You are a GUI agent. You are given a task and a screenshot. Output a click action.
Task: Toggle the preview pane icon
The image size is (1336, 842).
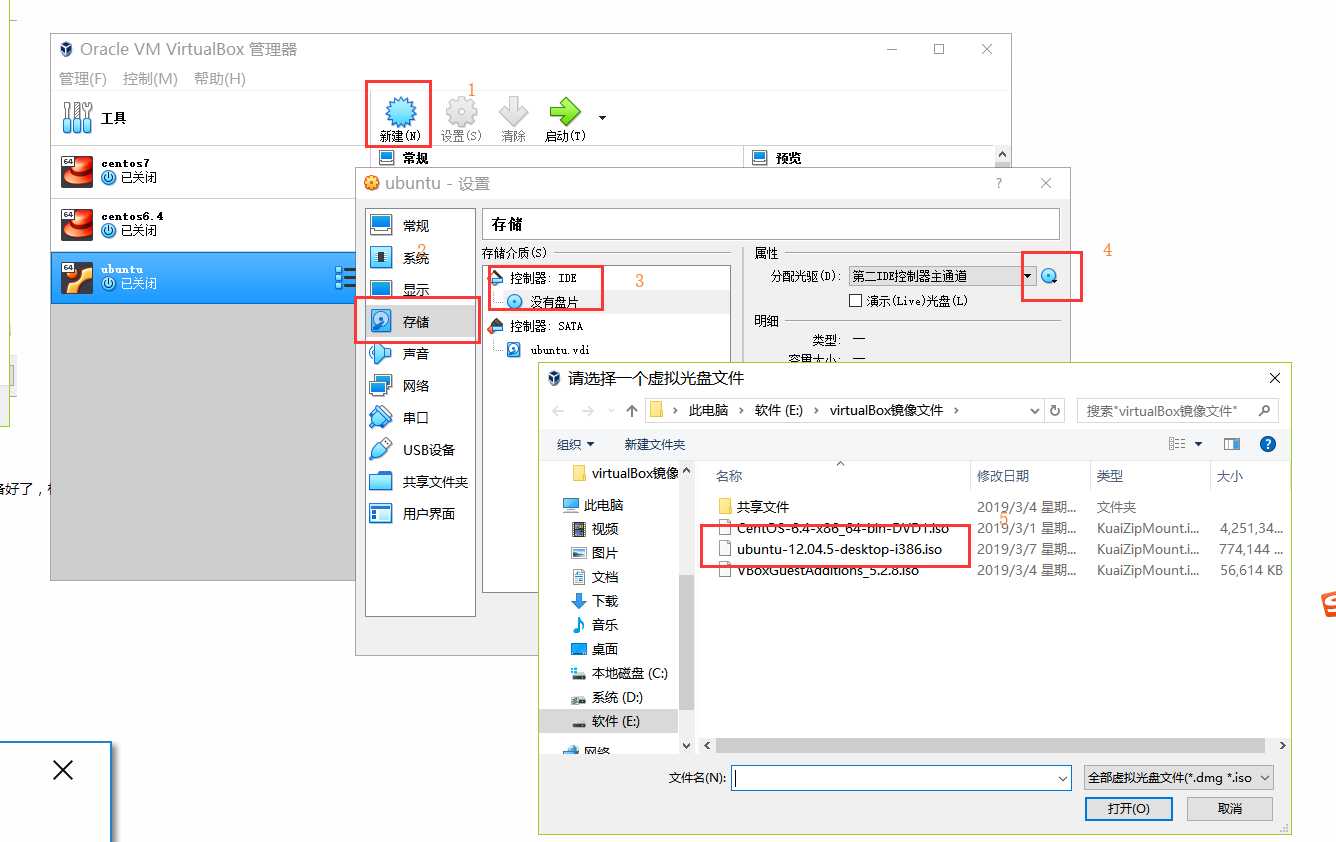pos(1232,444)
